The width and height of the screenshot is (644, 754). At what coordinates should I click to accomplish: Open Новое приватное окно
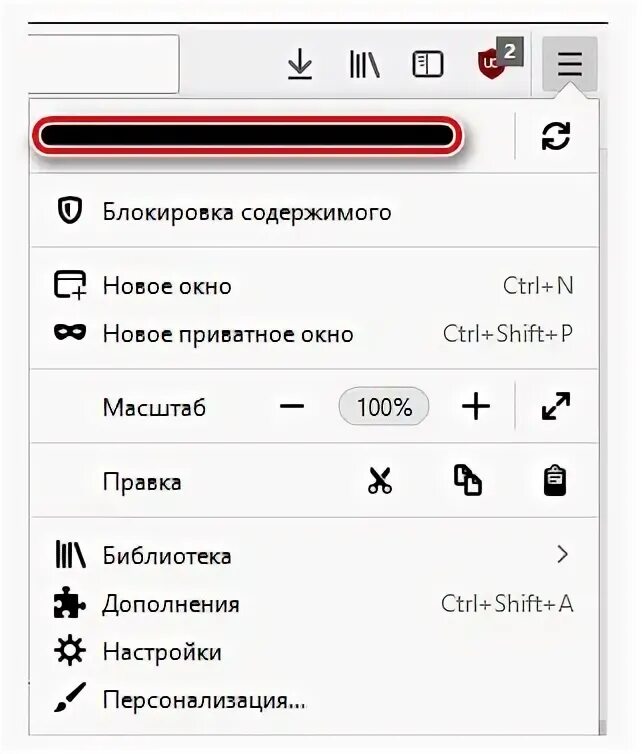(228, 334)
